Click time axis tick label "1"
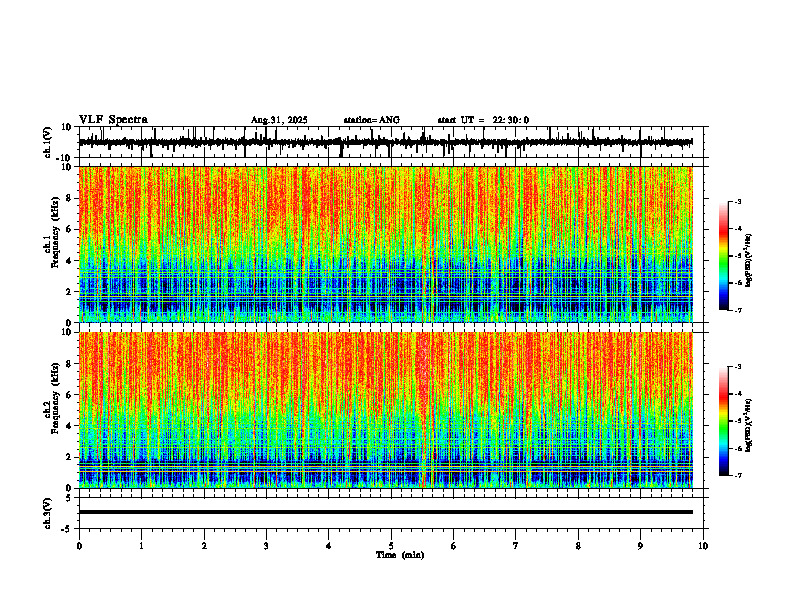 tap(141, 546)
